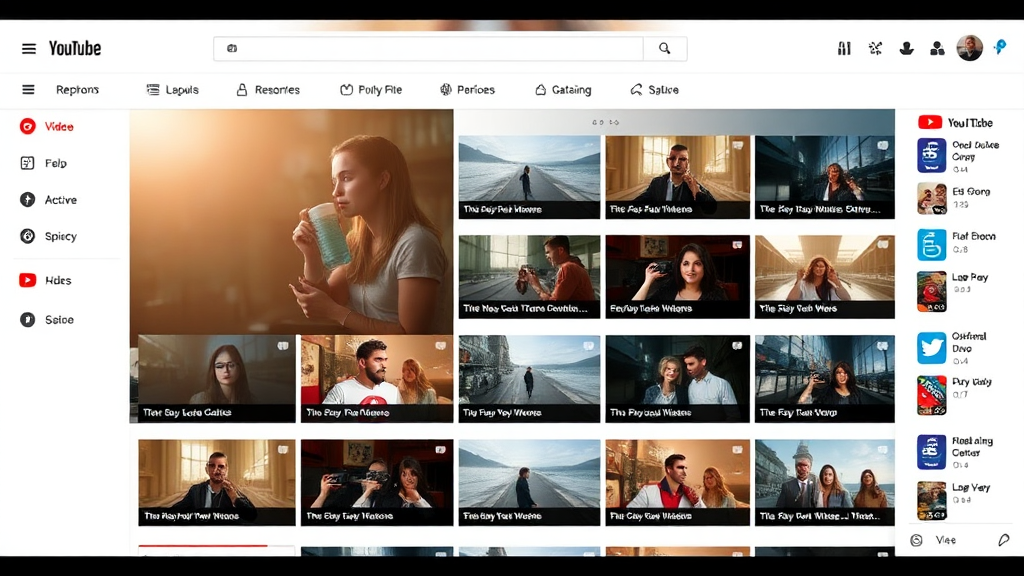Image resolution: width=1024 pixels, height=576 pixels.
Task: Click the pencil icon at bottom right
Action: click(1003, 540)
